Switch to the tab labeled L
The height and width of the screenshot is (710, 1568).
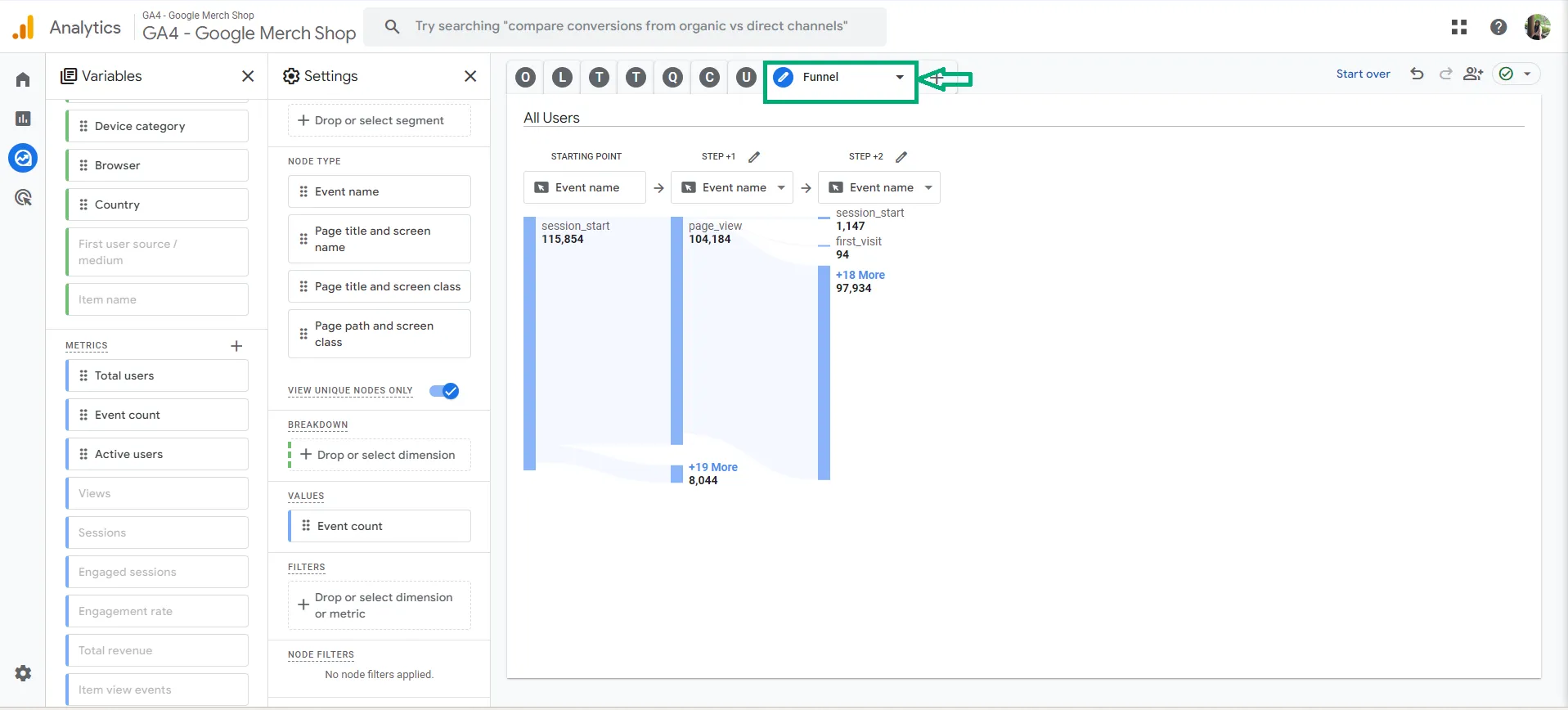coord(562,77)
